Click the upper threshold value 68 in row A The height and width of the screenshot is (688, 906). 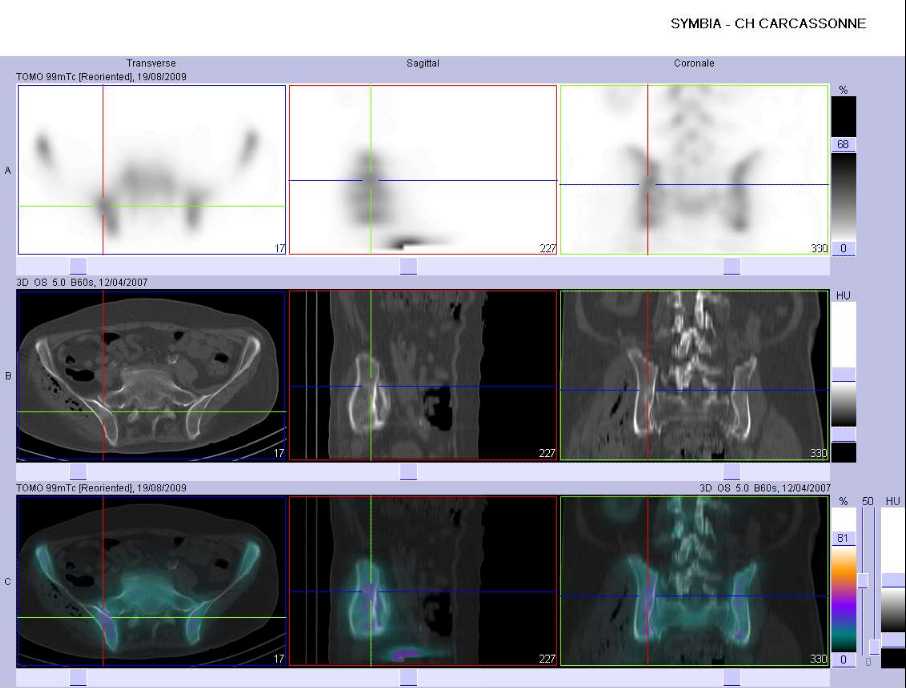click(x=843, y=144)
